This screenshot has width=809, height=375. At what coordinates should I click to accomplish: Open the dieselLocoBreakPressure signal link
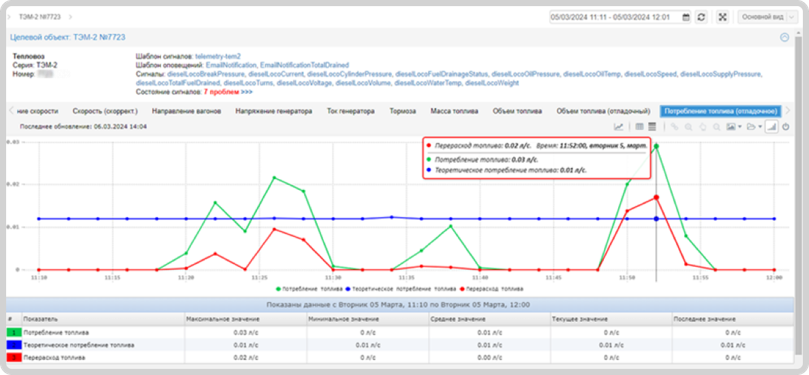click(206, 74)
